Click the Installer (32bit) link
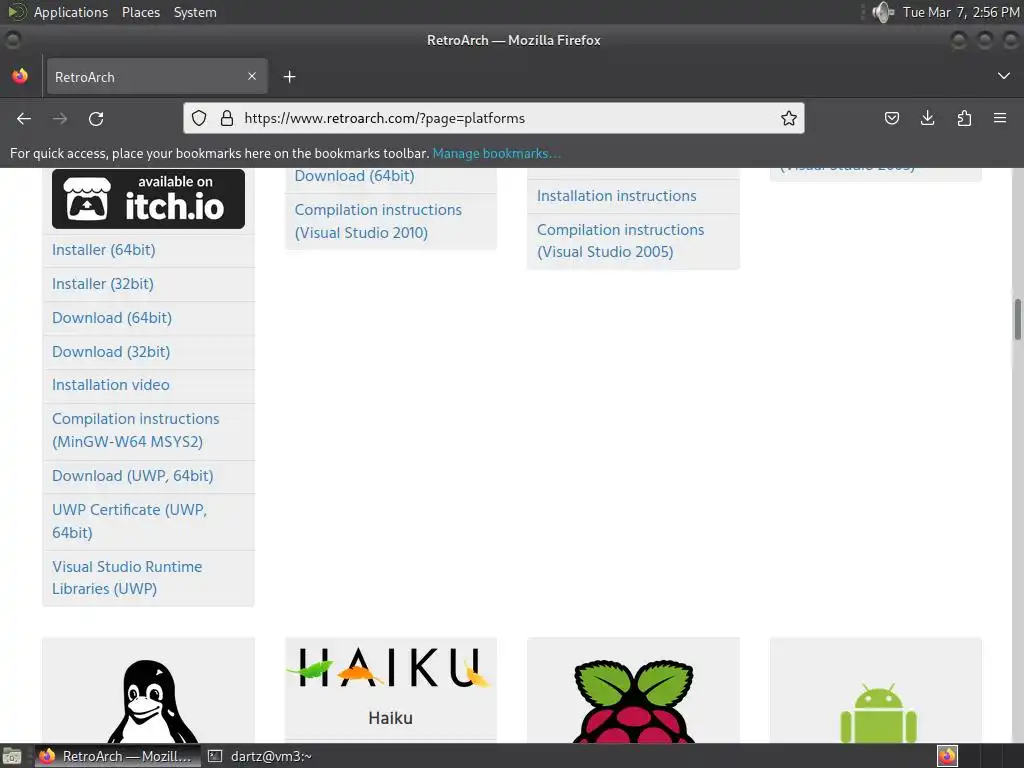This screenshot has width=1024, height=768. pyautogui.click(x=103, y=283)
